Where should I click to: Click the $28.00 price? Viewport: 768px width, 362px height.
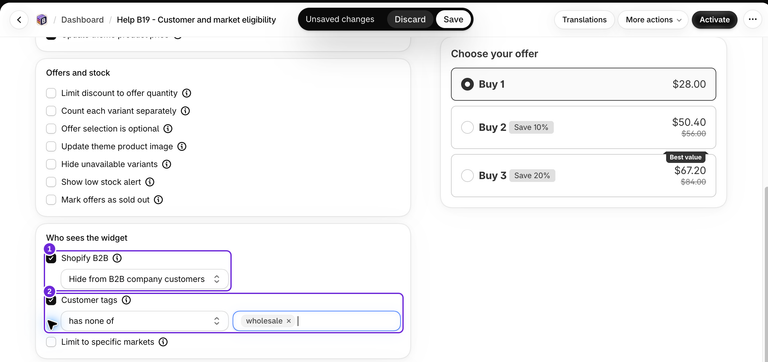click(x=689, y=84)
